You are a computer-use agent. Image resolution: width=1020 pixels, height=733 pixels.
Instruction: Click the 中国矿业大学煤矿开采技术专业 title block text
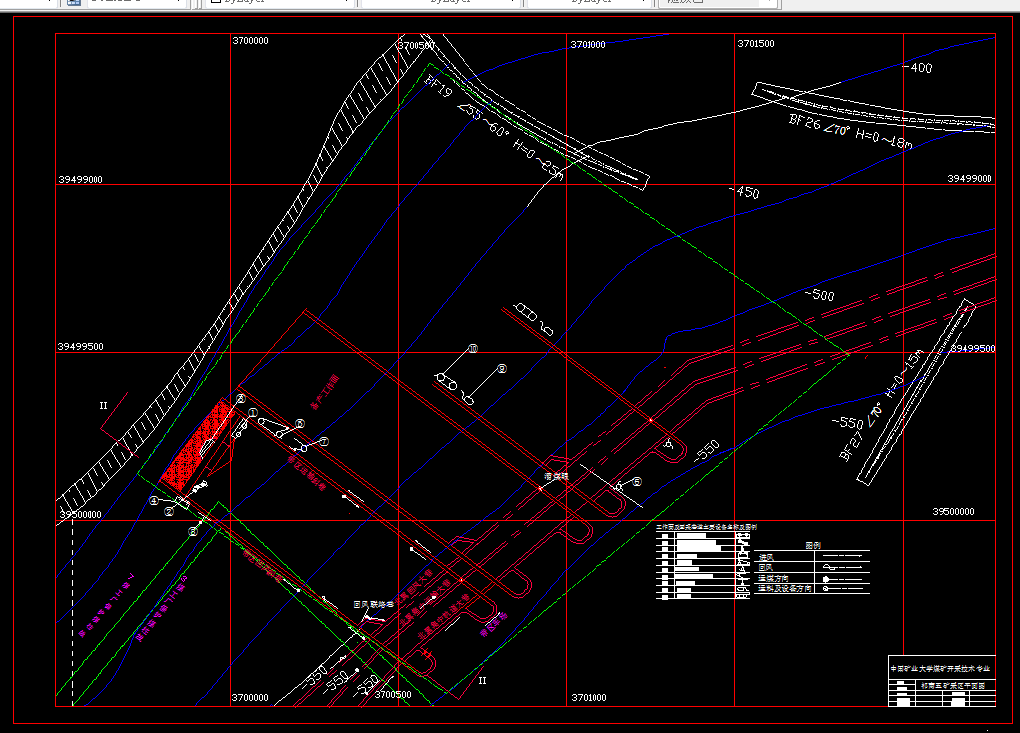(x=941, y=668)
